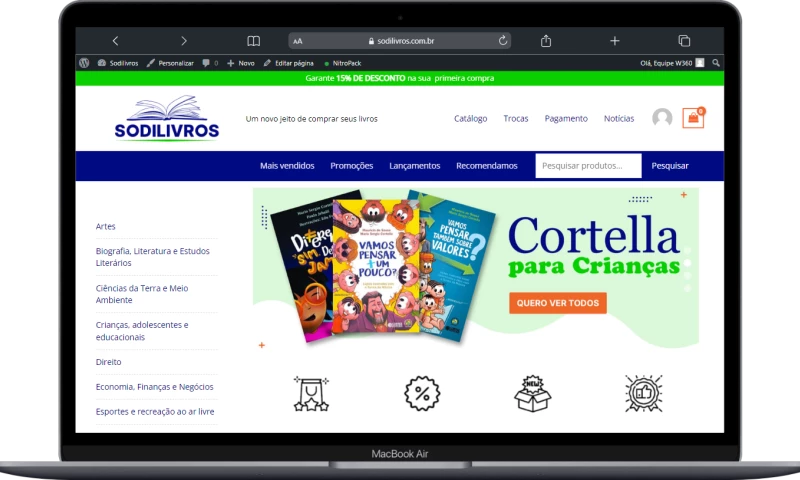Select Mais vendidos in blue menu
800x480 pixels.
(x=287, y=166)
